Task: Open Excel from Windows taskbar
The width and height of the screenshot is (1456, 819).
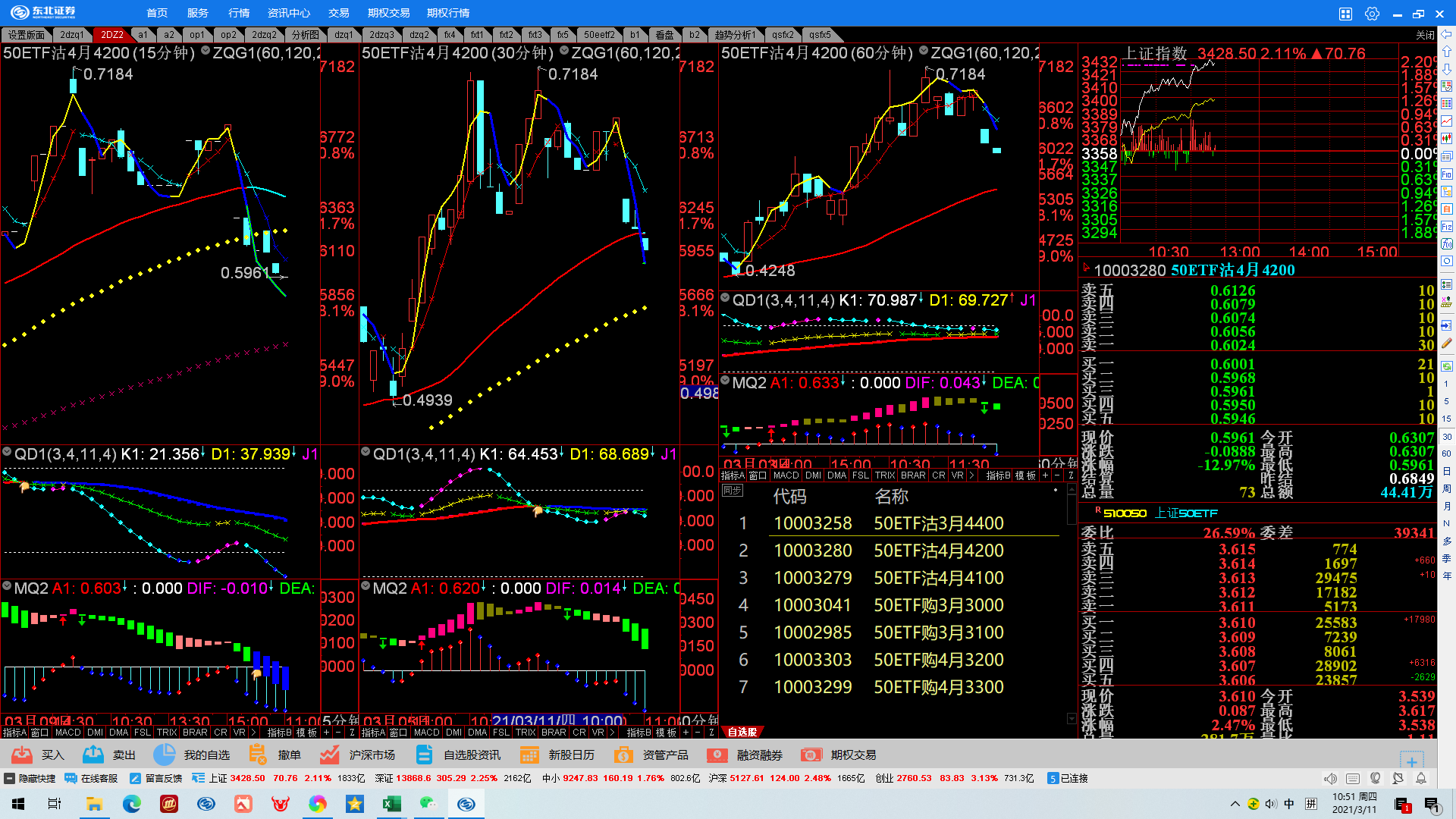Action: coord(391,804)
